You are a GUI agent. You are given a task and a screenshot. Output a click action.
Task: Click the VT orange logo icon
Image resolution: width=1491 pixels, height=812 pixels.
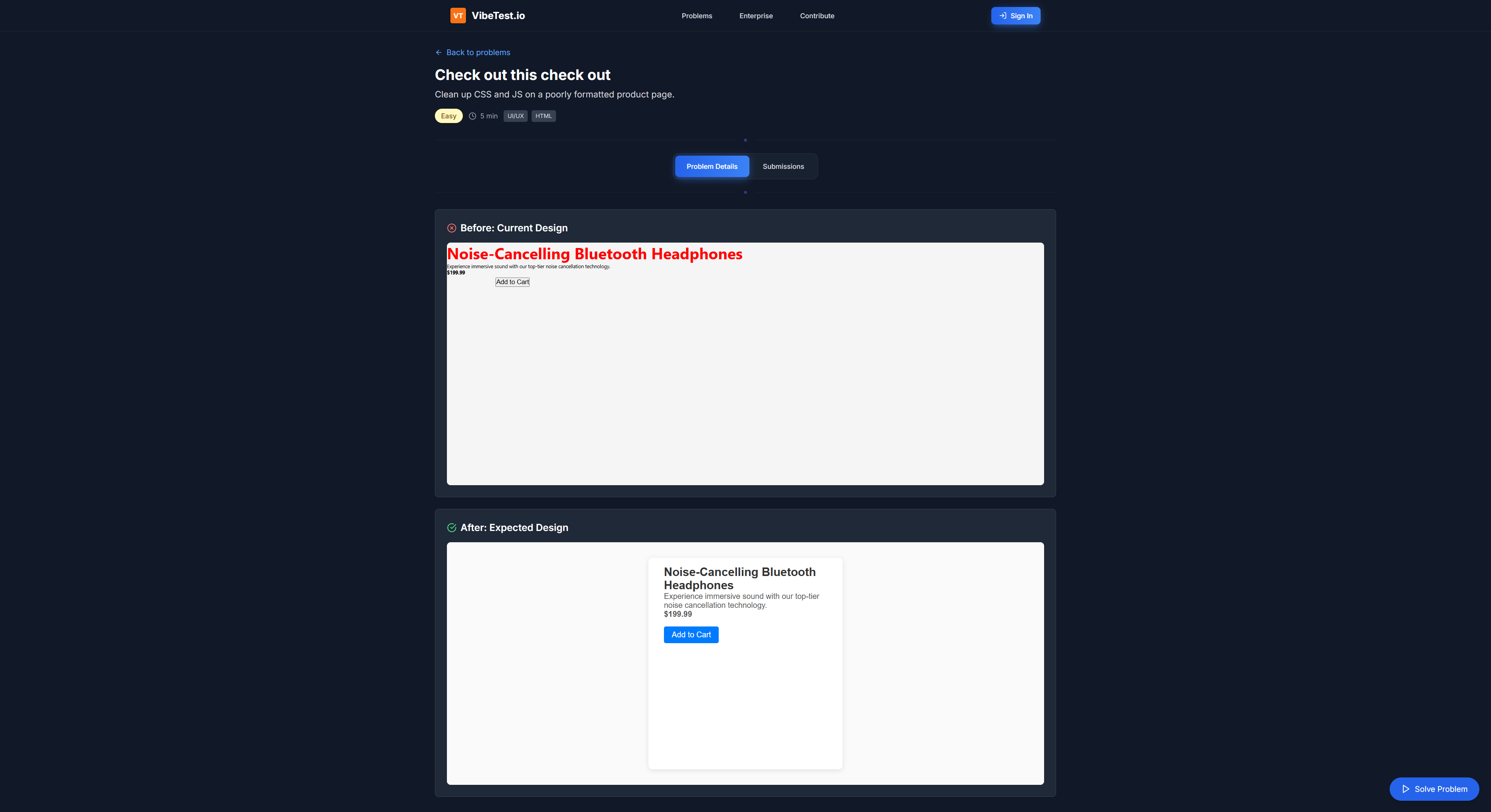point(458,16)
